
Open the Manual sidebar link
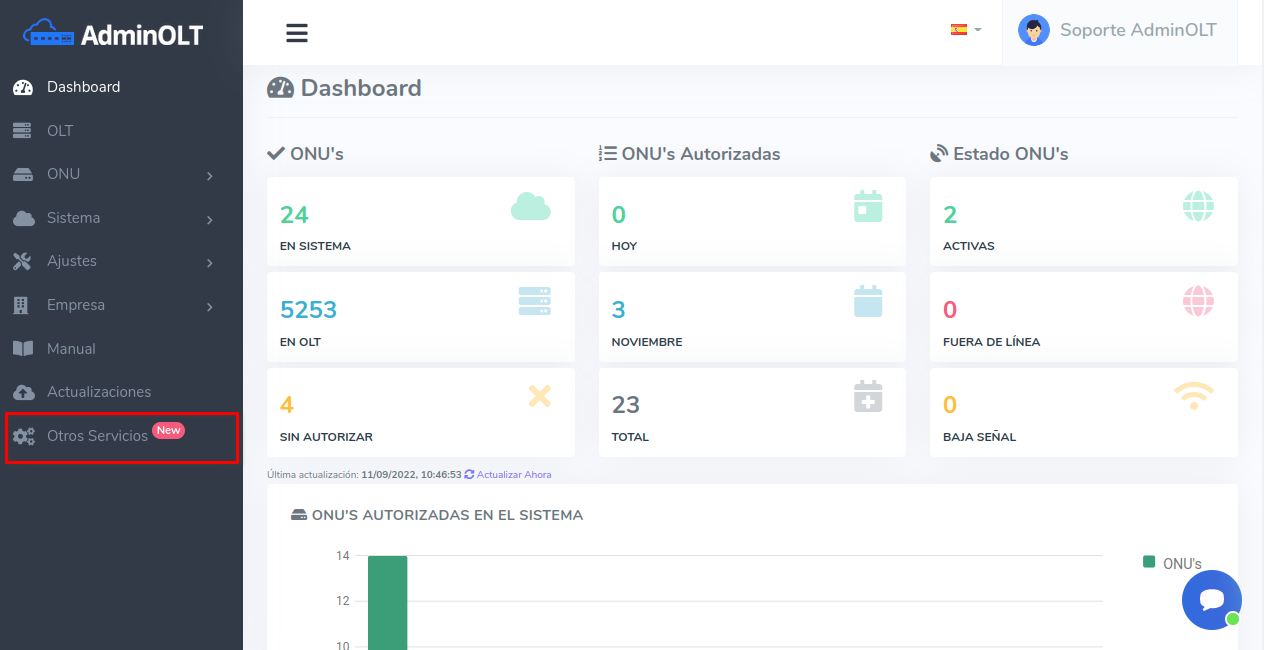(71, 349)
